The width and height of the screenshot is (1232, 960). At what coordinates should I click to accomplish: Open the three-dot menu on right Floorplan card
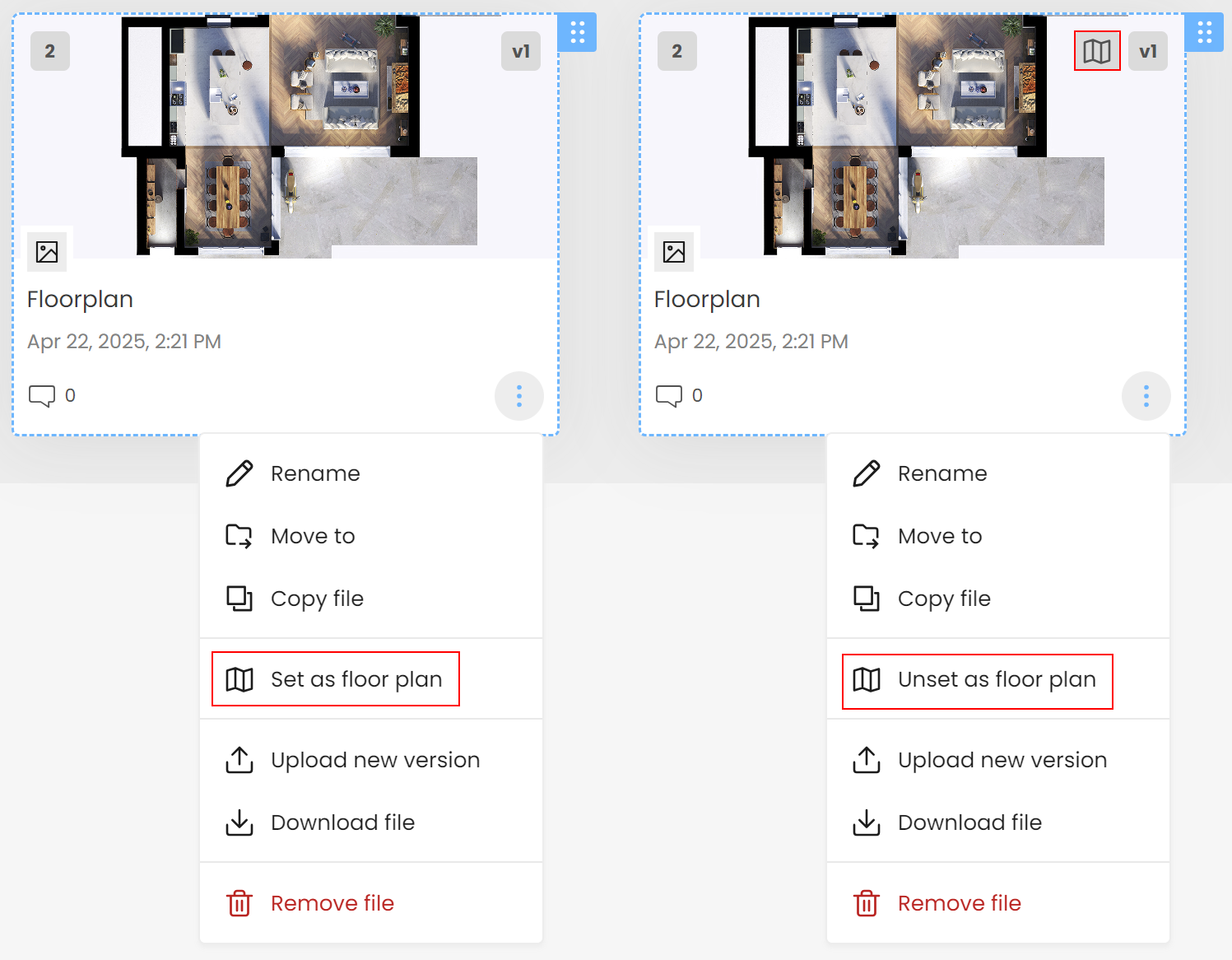tap(1146, 396)
